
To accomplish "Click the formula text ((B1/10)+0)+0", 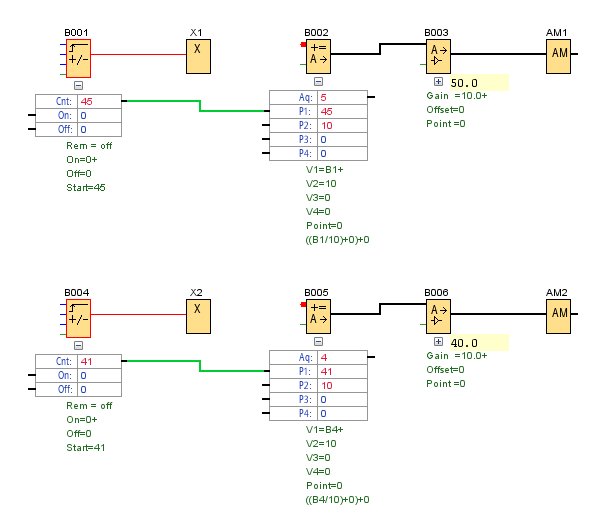I will point(337,240).
